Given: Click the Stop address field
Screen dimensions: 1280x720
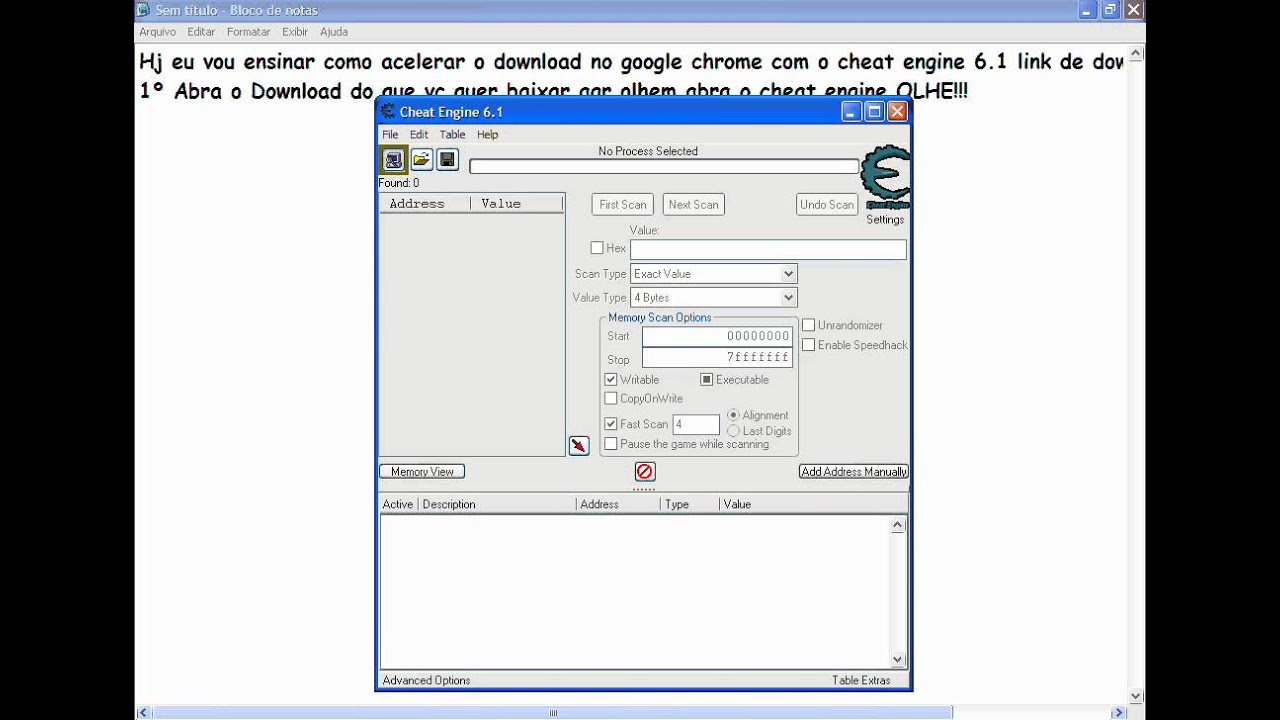Looking at the screenshot, I should coord(717,358).
